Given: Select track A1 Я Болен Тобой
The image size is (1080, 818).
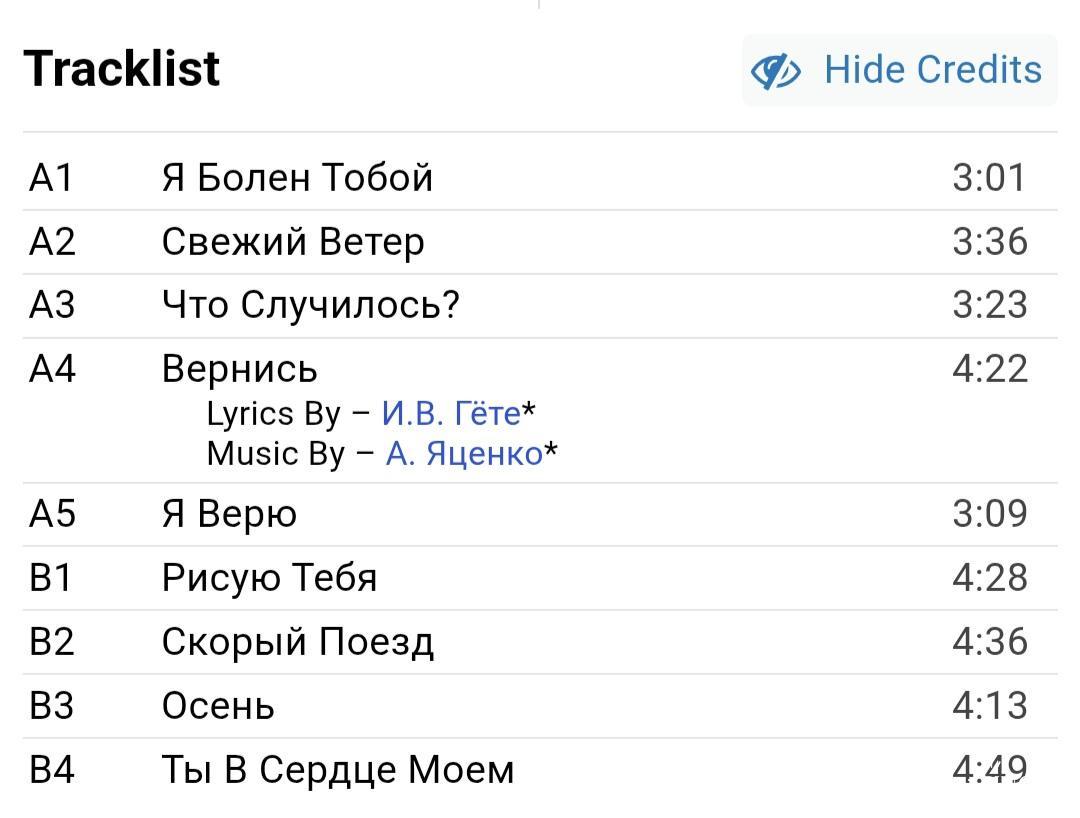Looking at the screenshot, I should pyautogui.click(x=540, y=178).
